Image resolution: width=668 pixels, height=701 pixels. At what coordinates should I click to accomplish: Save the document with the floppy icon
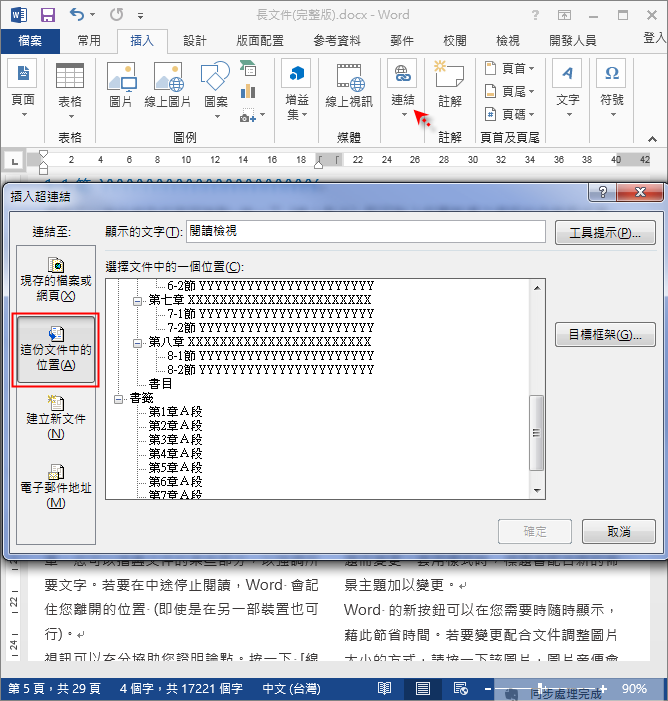click(x=47, y=15)
